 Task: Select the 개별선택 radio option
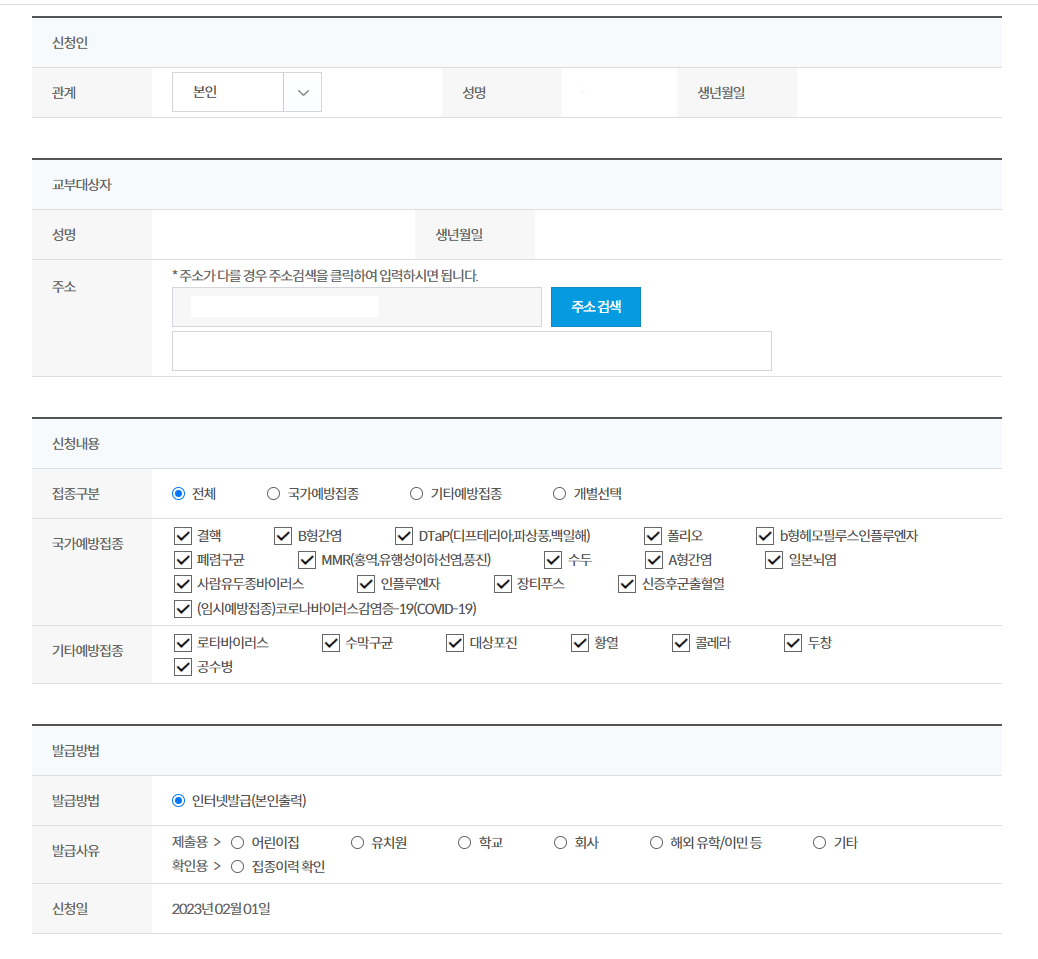[559, 494]
